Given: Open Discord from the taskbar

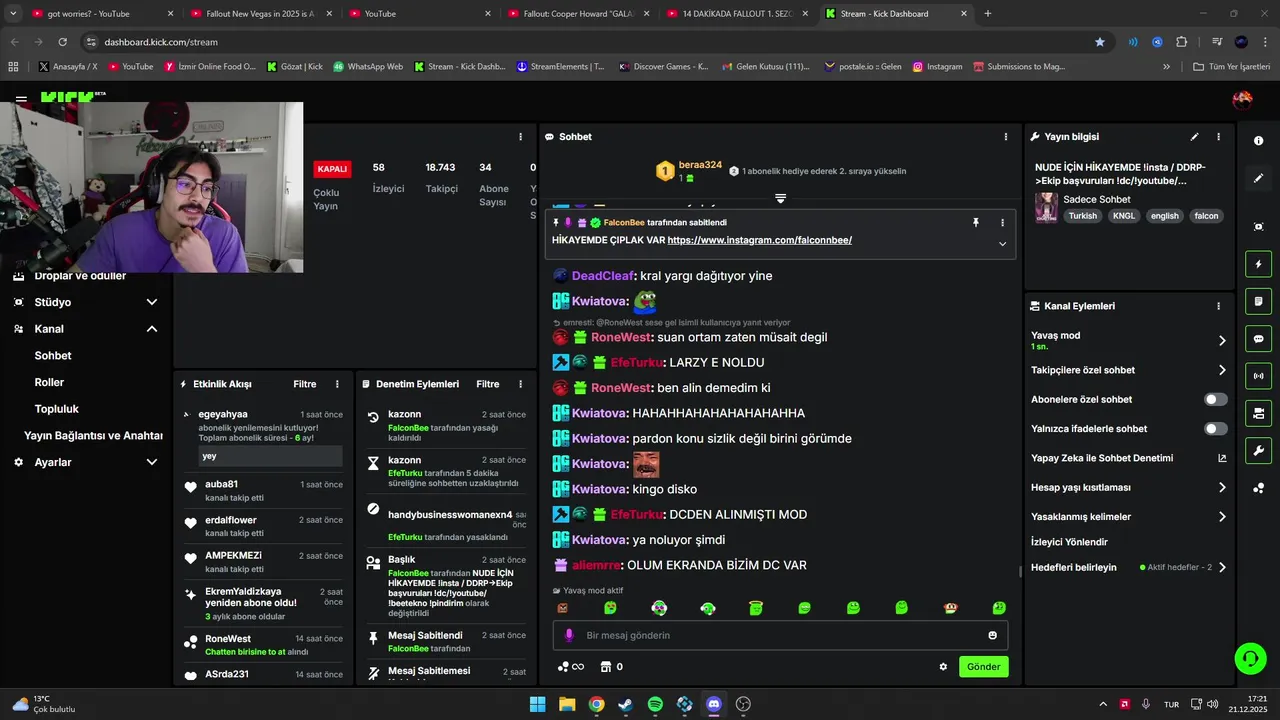Looking at the screenshot, I should [714, 704].
